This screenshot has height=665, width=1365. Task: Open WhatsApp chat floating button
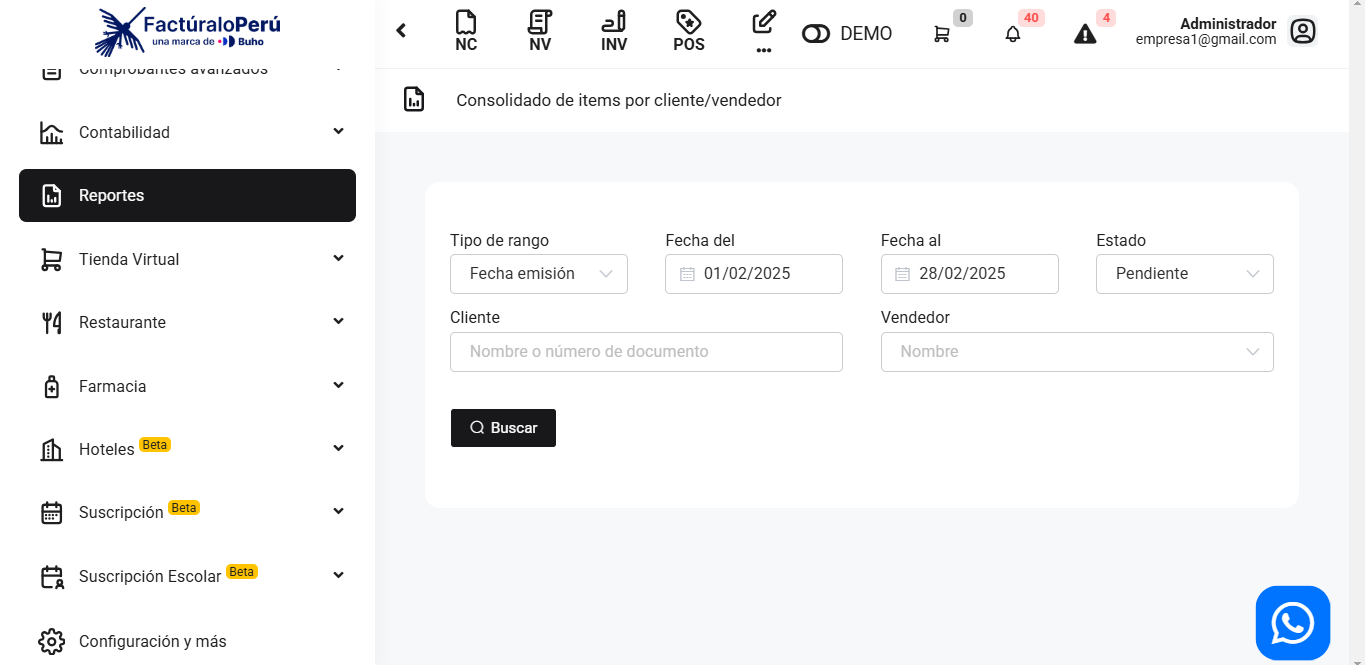click(1292, 623)
